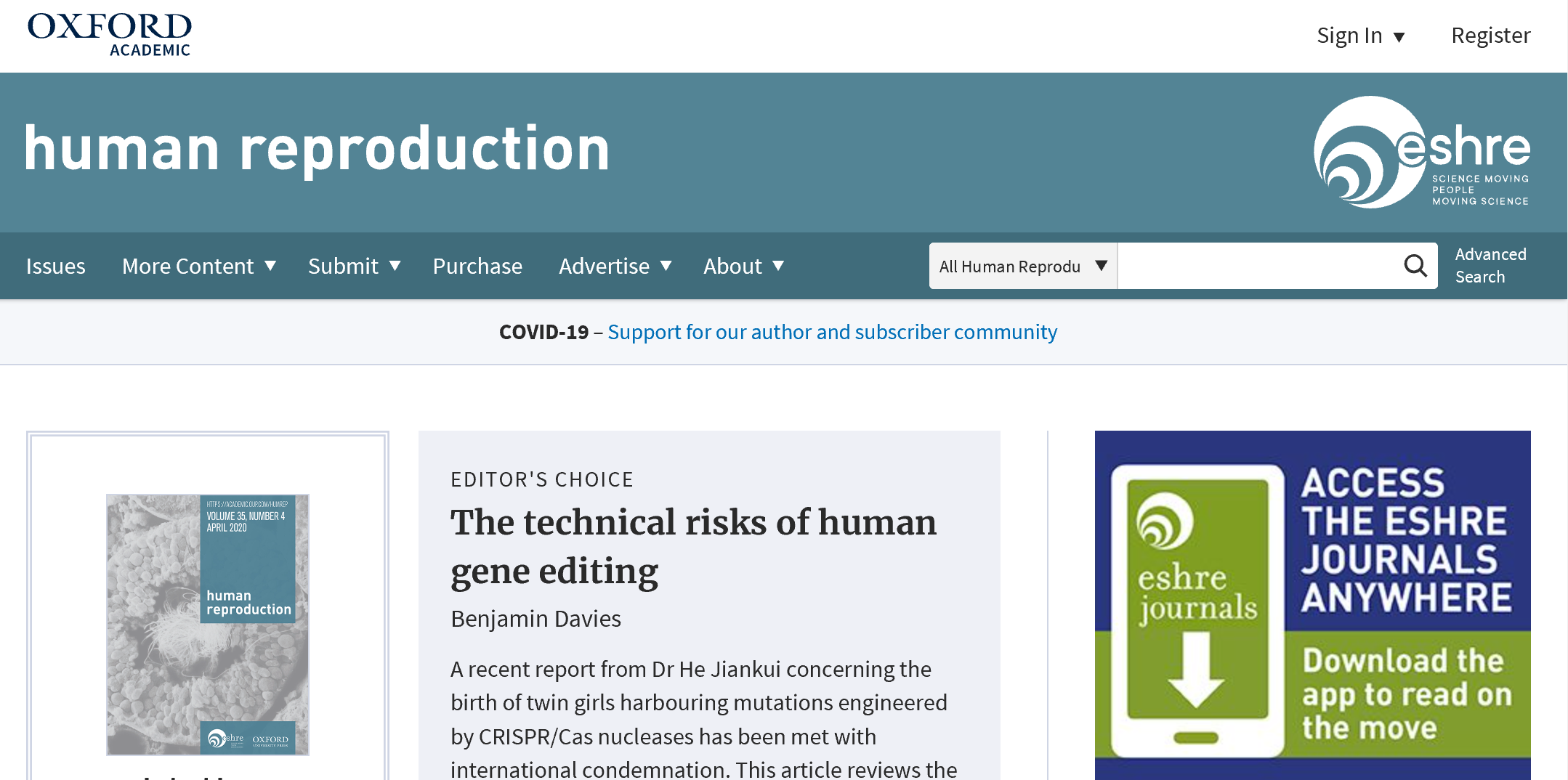This screenshot has height=780, width=1568.
Task: Click the ESHRE journals app advertisement
Action: click(1312, 605)
